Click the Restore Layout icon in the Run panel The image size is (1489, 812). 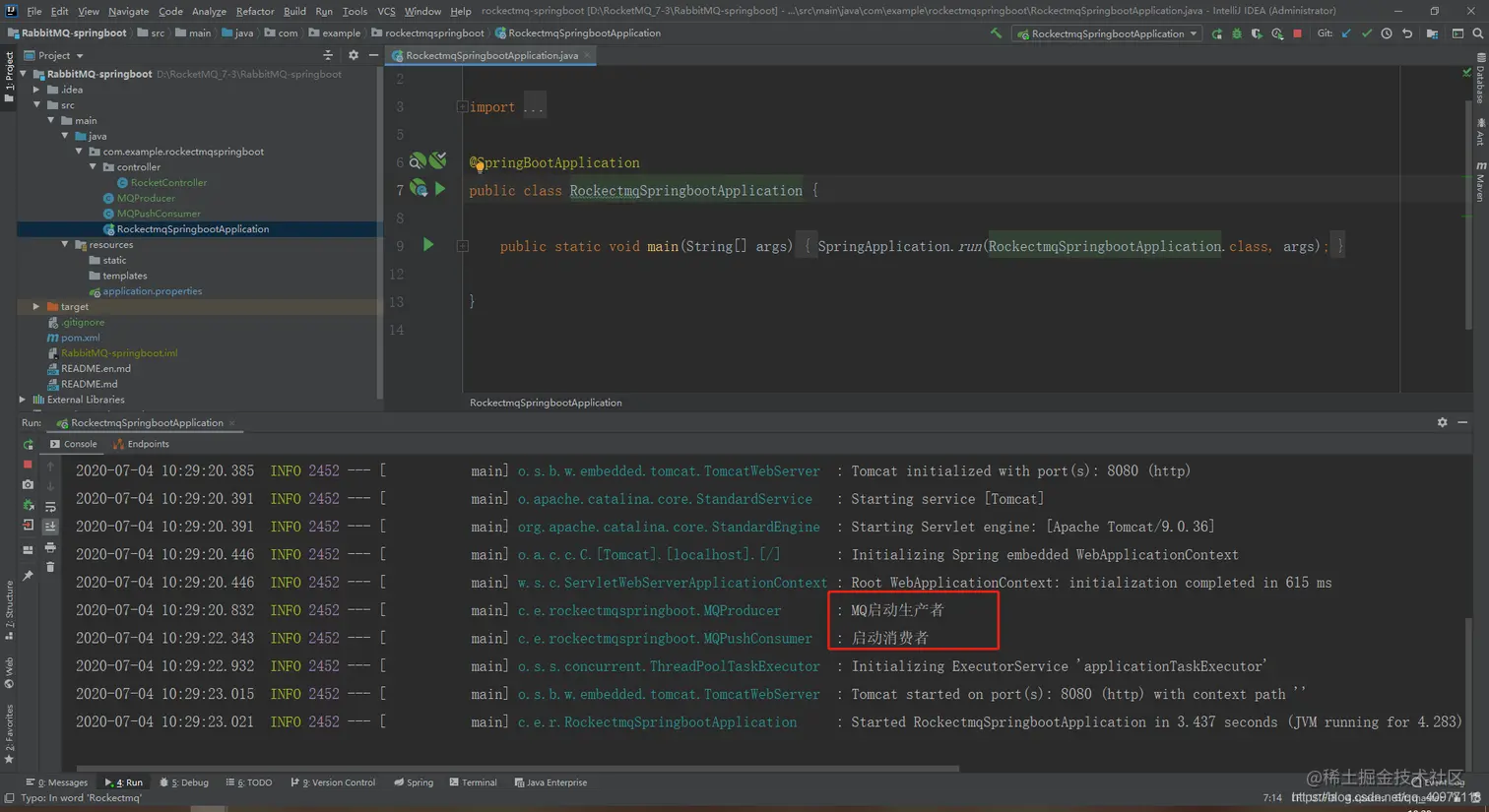[28, 549]
